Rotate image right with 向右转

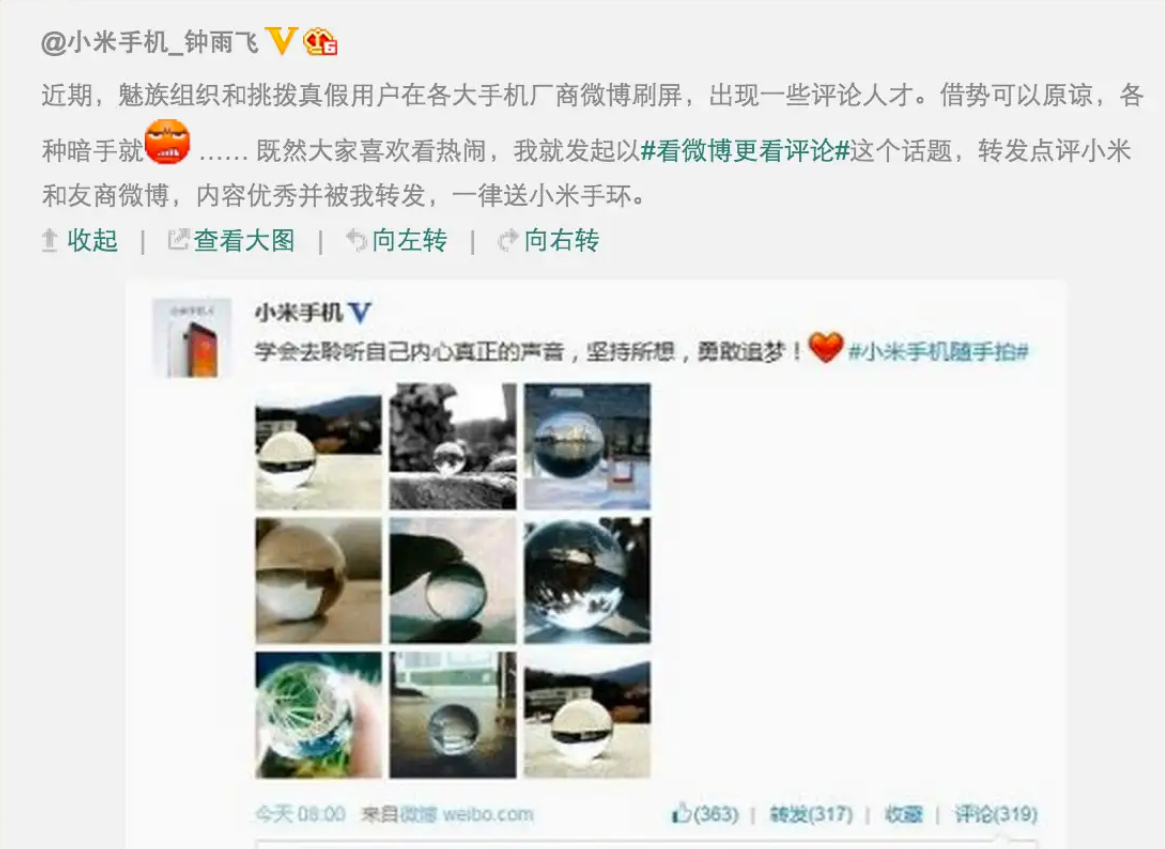pyautogui.click(x=548, y=241)
